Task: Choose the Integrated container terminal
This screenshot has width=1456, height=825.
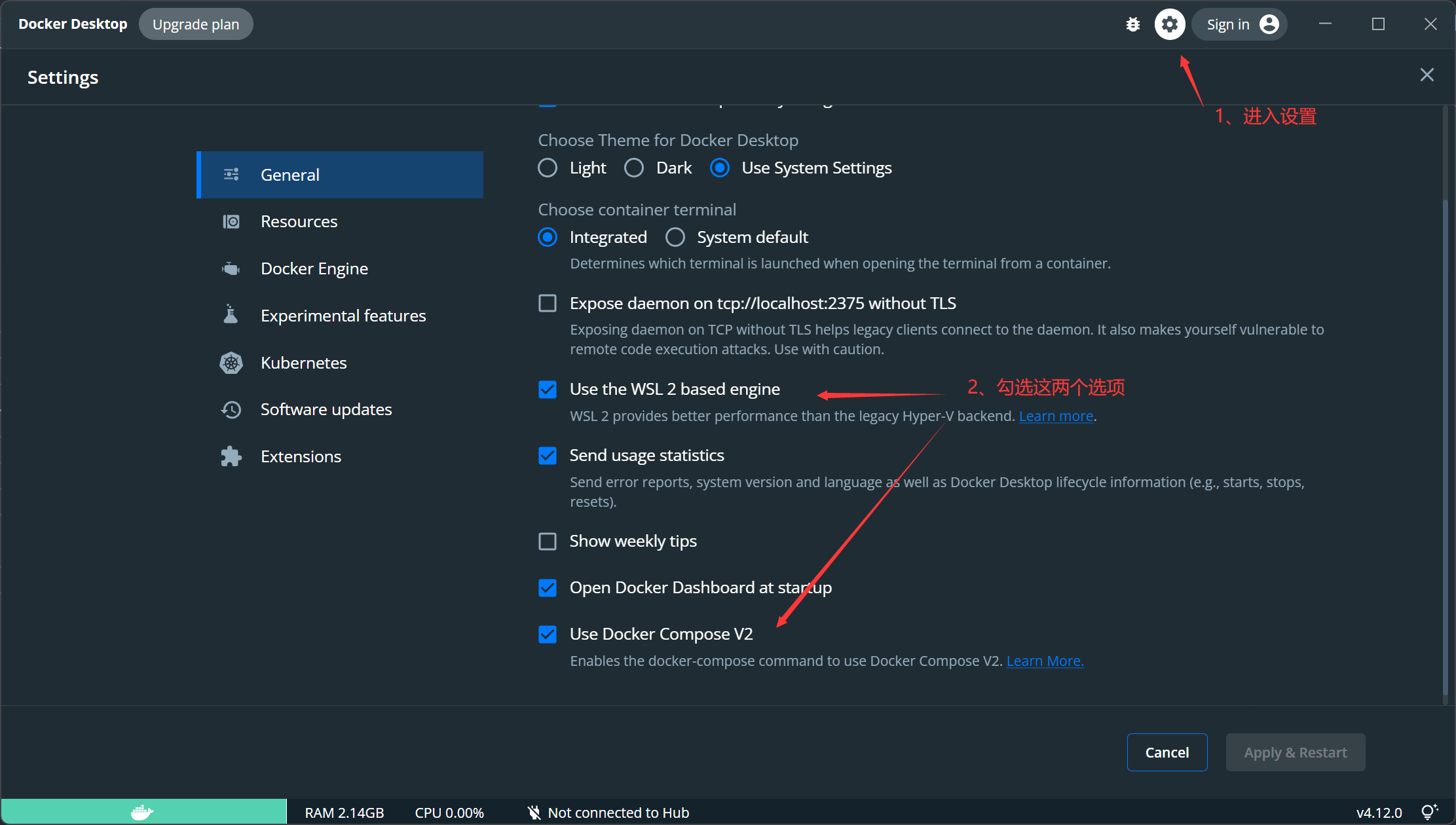Action: coord(548,237)
